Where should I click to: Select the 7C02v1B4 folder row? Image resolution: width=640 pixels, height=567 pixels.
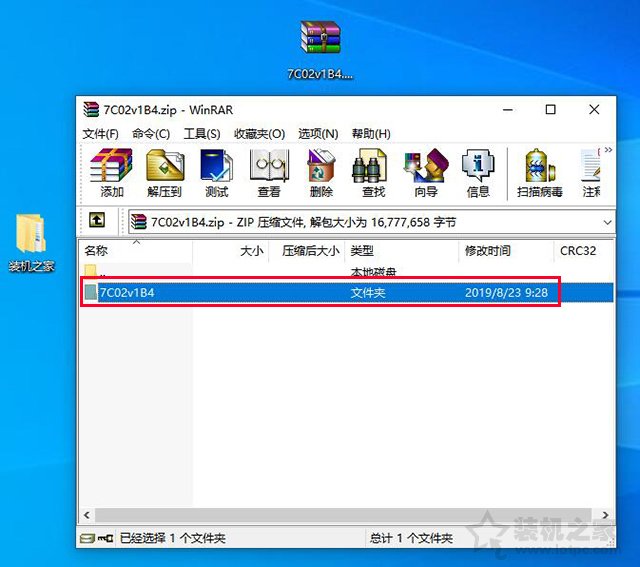(x=347, y=292)
